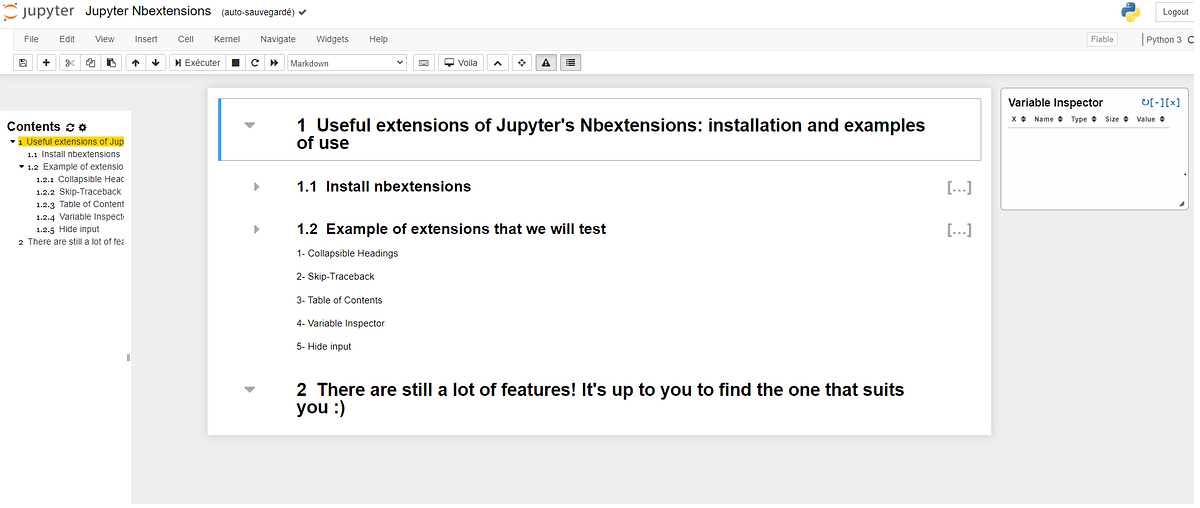This screenshot has width=1200, height=508.
Task: Open the Widgets menu
Action: (x=332, y=39)
